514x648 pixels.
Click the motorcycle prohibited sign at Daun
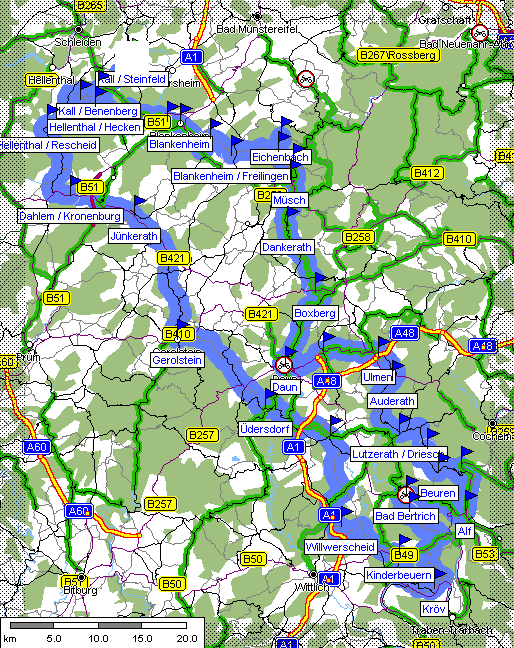284,365
